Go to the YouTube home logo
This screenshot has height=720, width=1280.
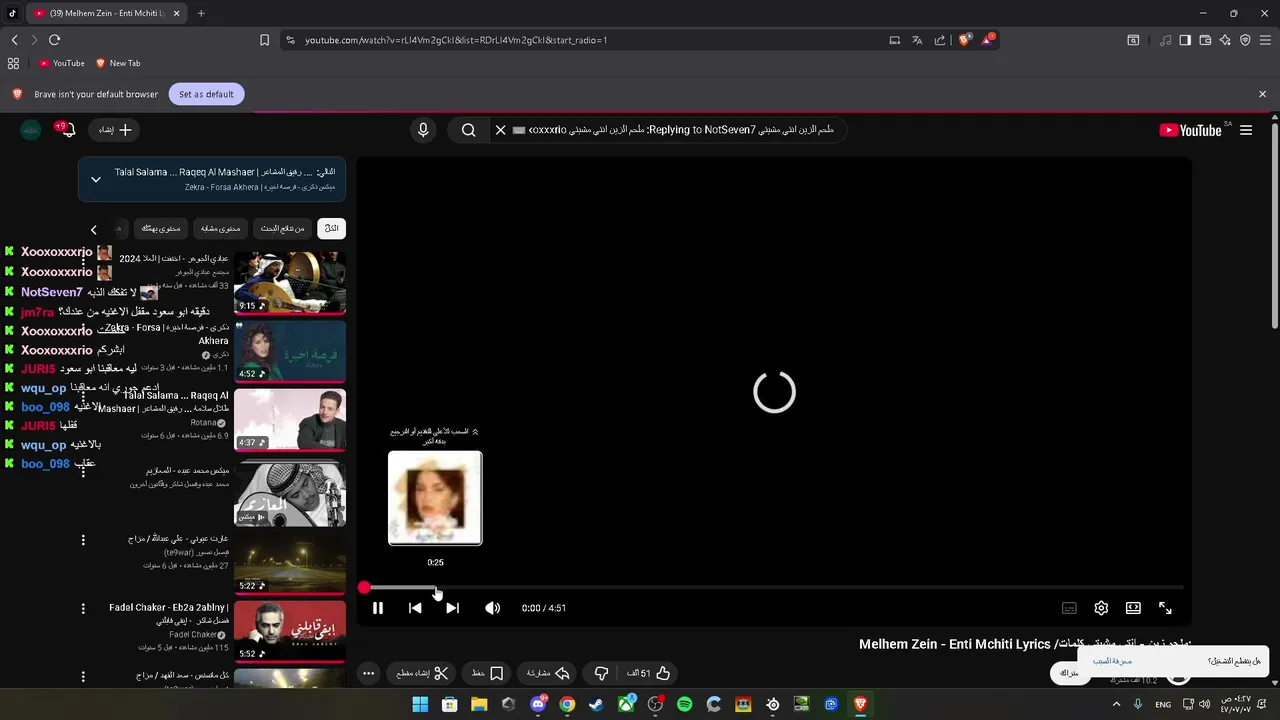1190,130
